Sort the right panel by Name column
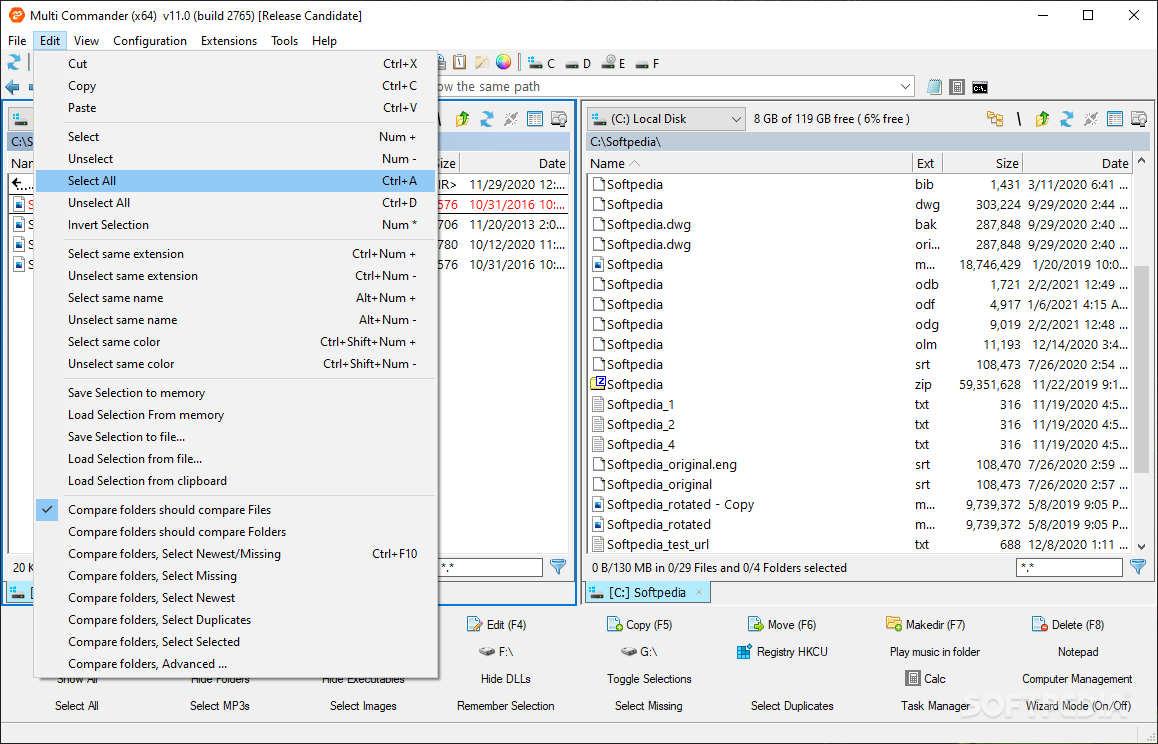The image size is (1158, 744). point(750,163)
